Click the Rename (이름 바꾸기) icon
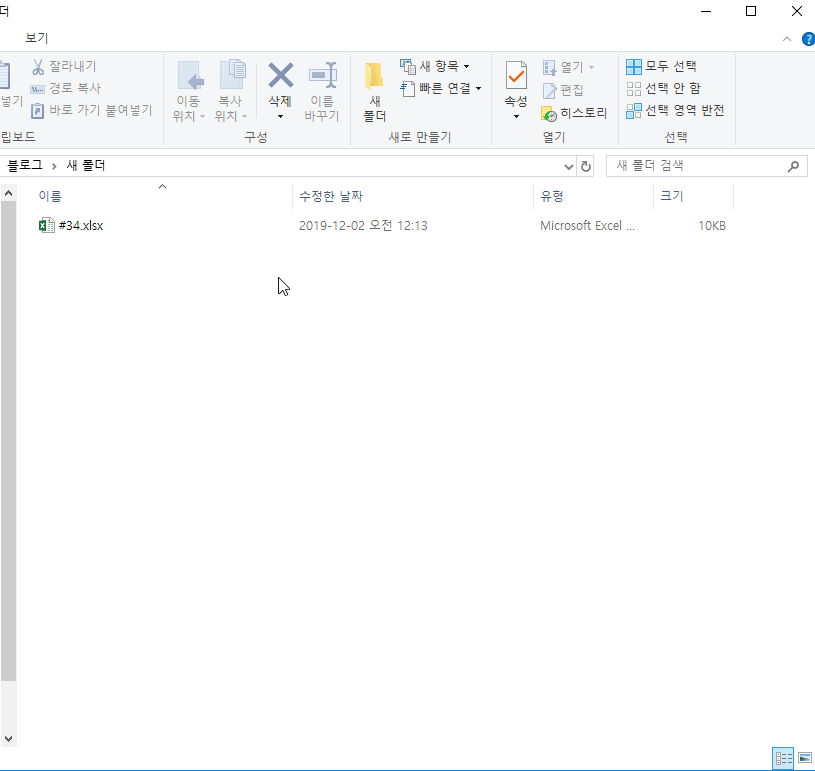The image size is (815, 771). pyautogui.click(x=322, y=75)
